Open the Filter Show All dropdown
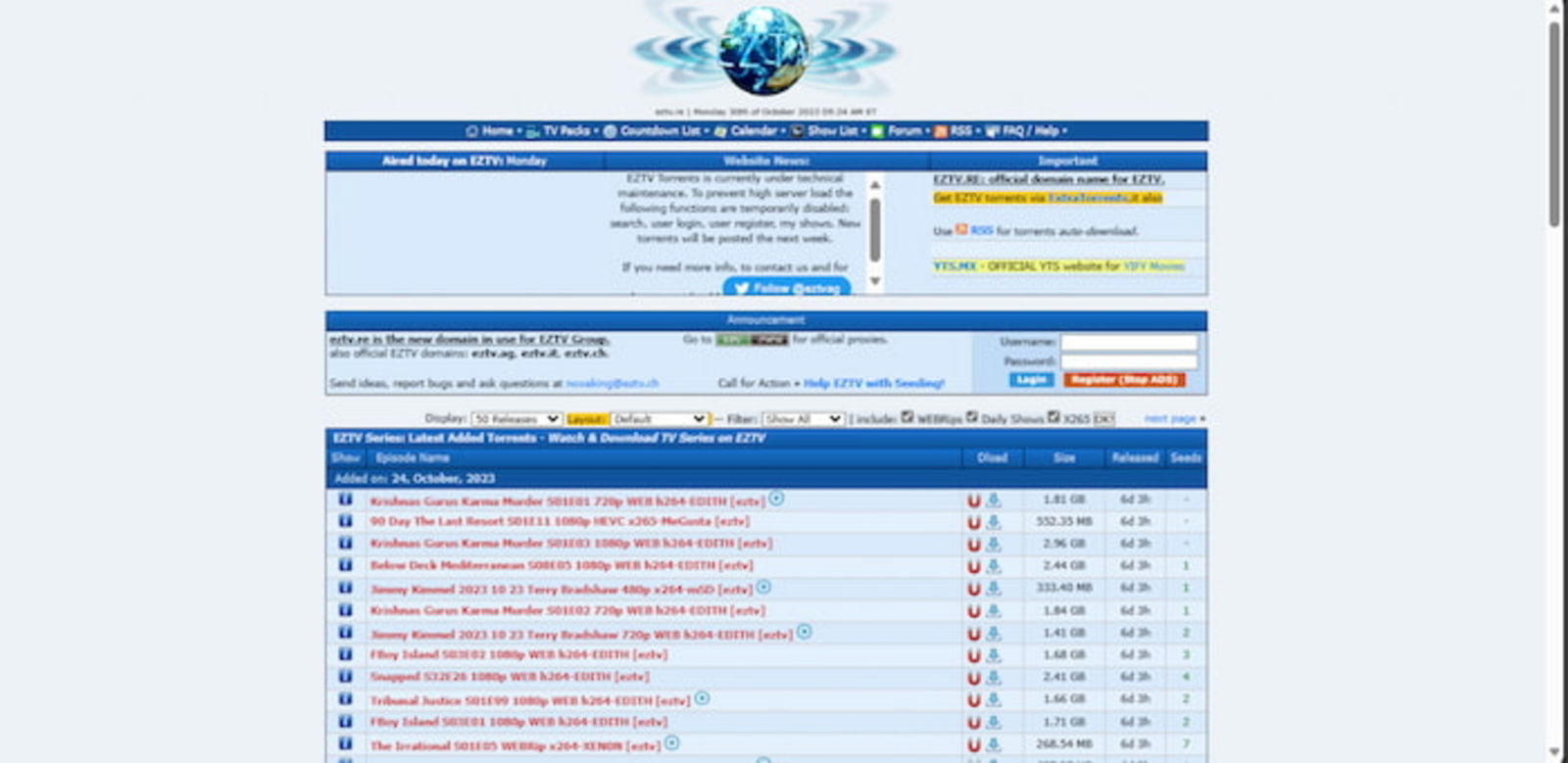The height and width of the screenshot is (763, 1568). (803, 418)
